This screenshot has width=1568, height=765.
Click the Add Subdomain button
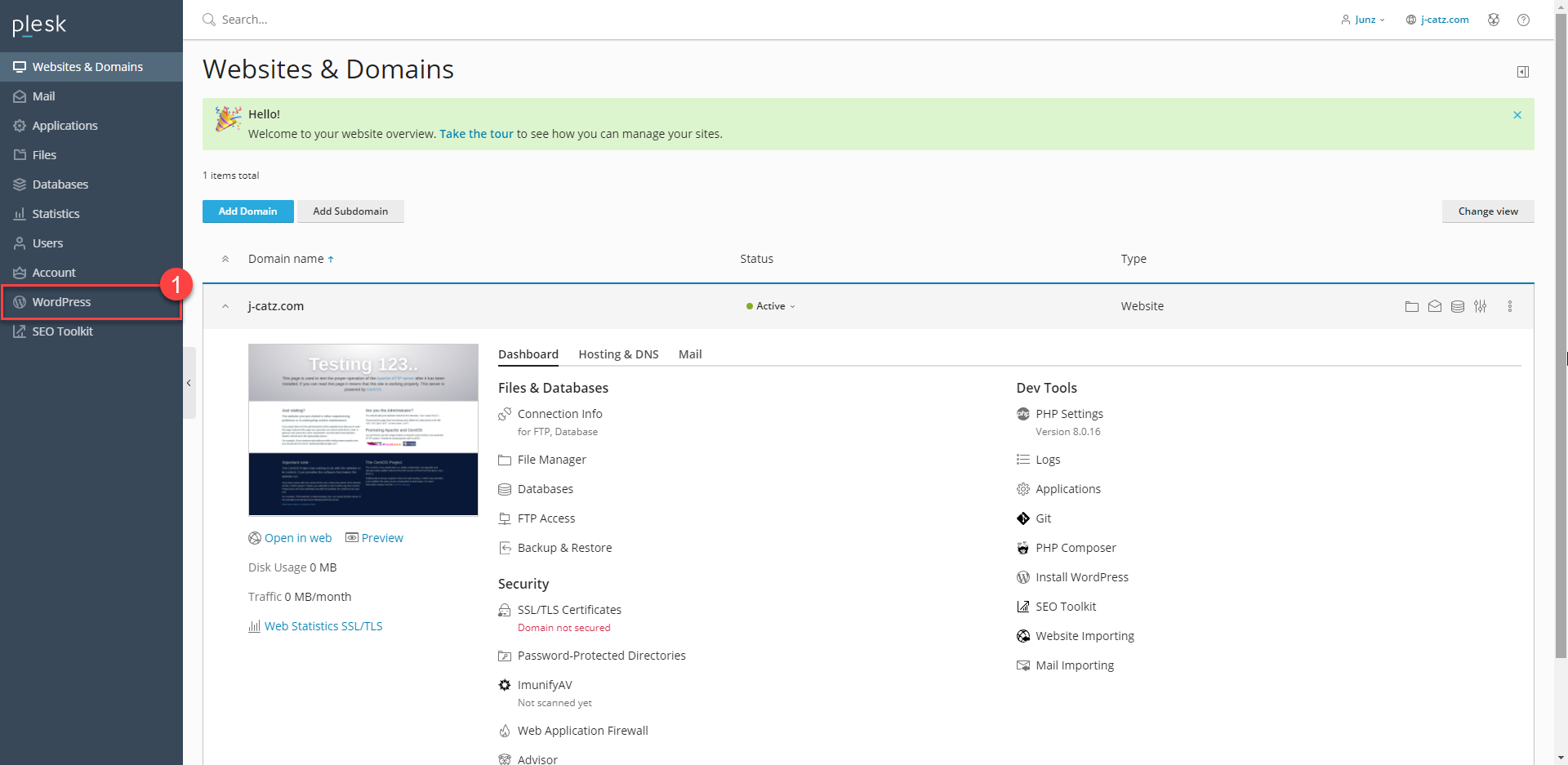coord(350,211)
